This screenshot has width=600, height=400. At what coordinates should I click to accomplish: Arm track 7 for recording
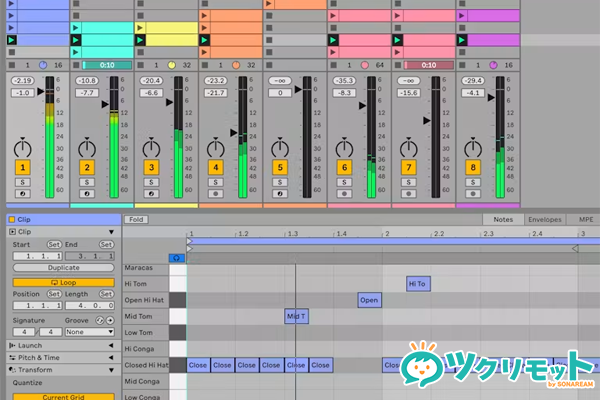[x=408, y=194]
